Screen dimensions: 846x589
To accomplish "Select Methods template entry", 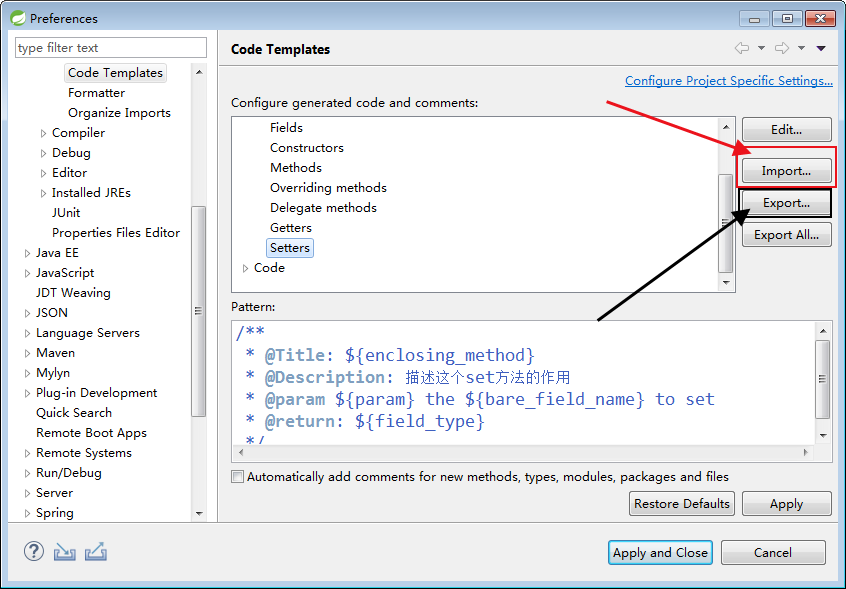I will pyautogui.click(x=296, y=168).
